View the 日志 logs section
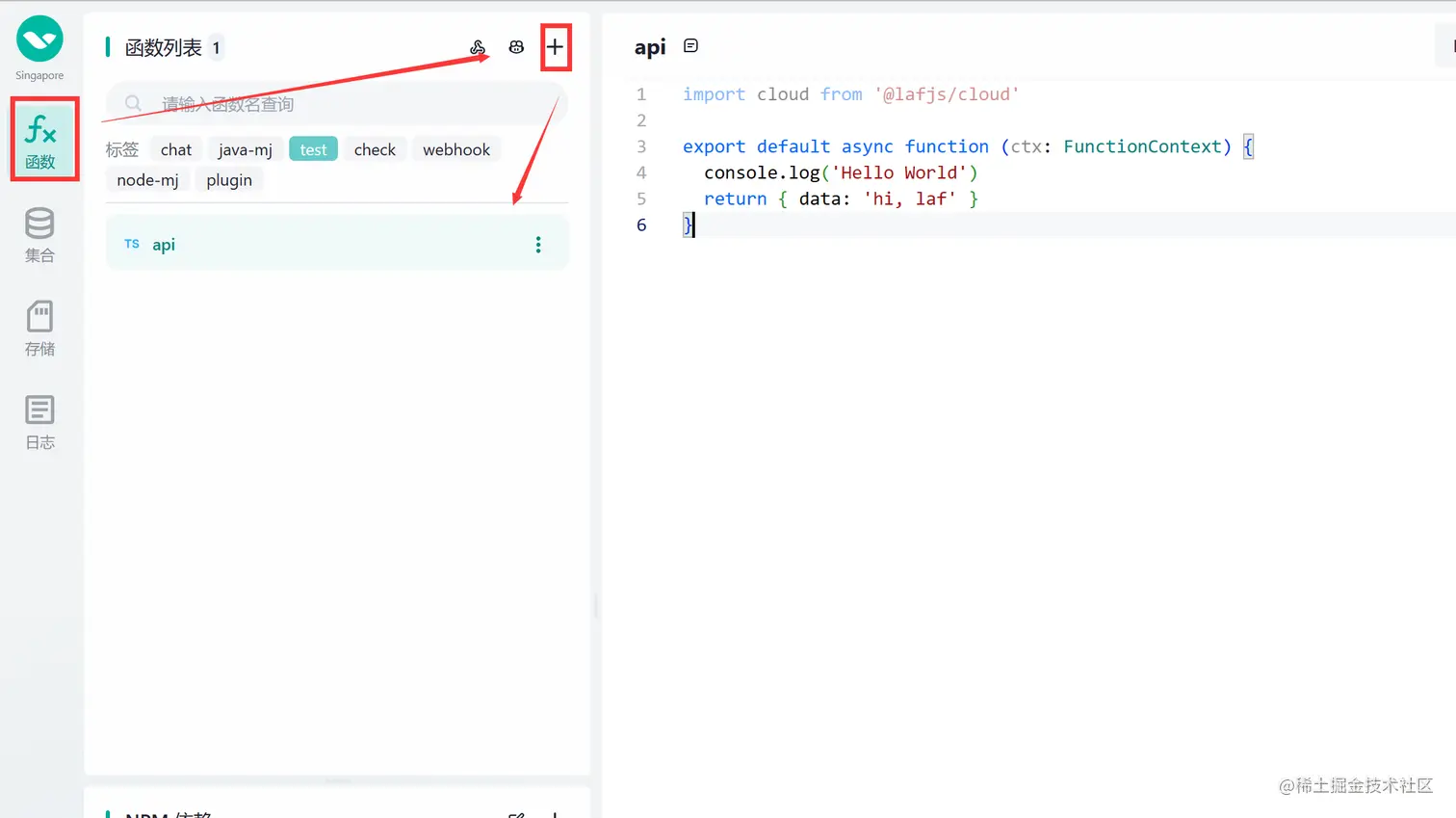The image size is (1456, 818). 39,421
